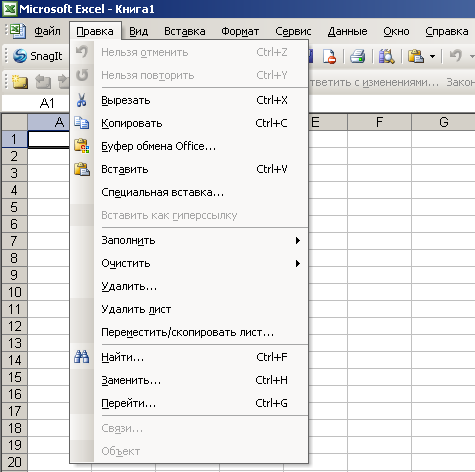Open the Формат menu
This screenshot has height=472, width=475.
click(240, 31)
